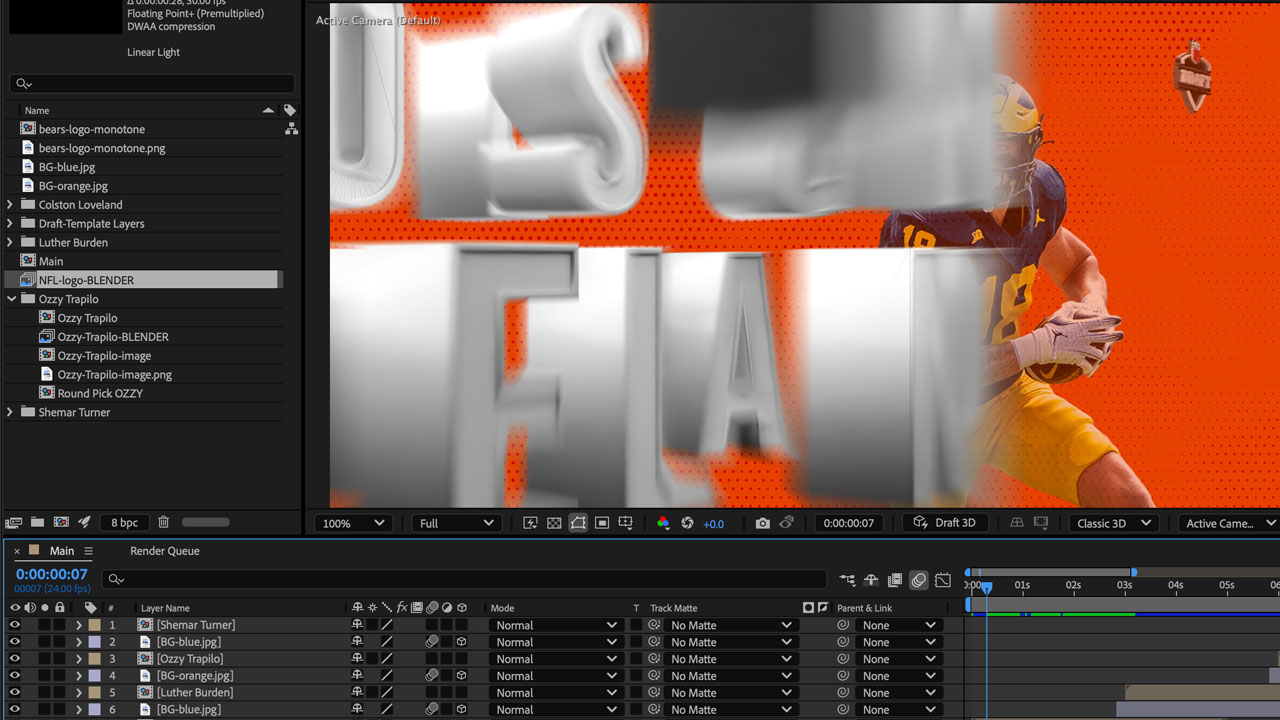Screen dimensions: 1280x720
Task: Toggle 3D layer switch for BG-orange.jpg
Action: coord(462,676)
